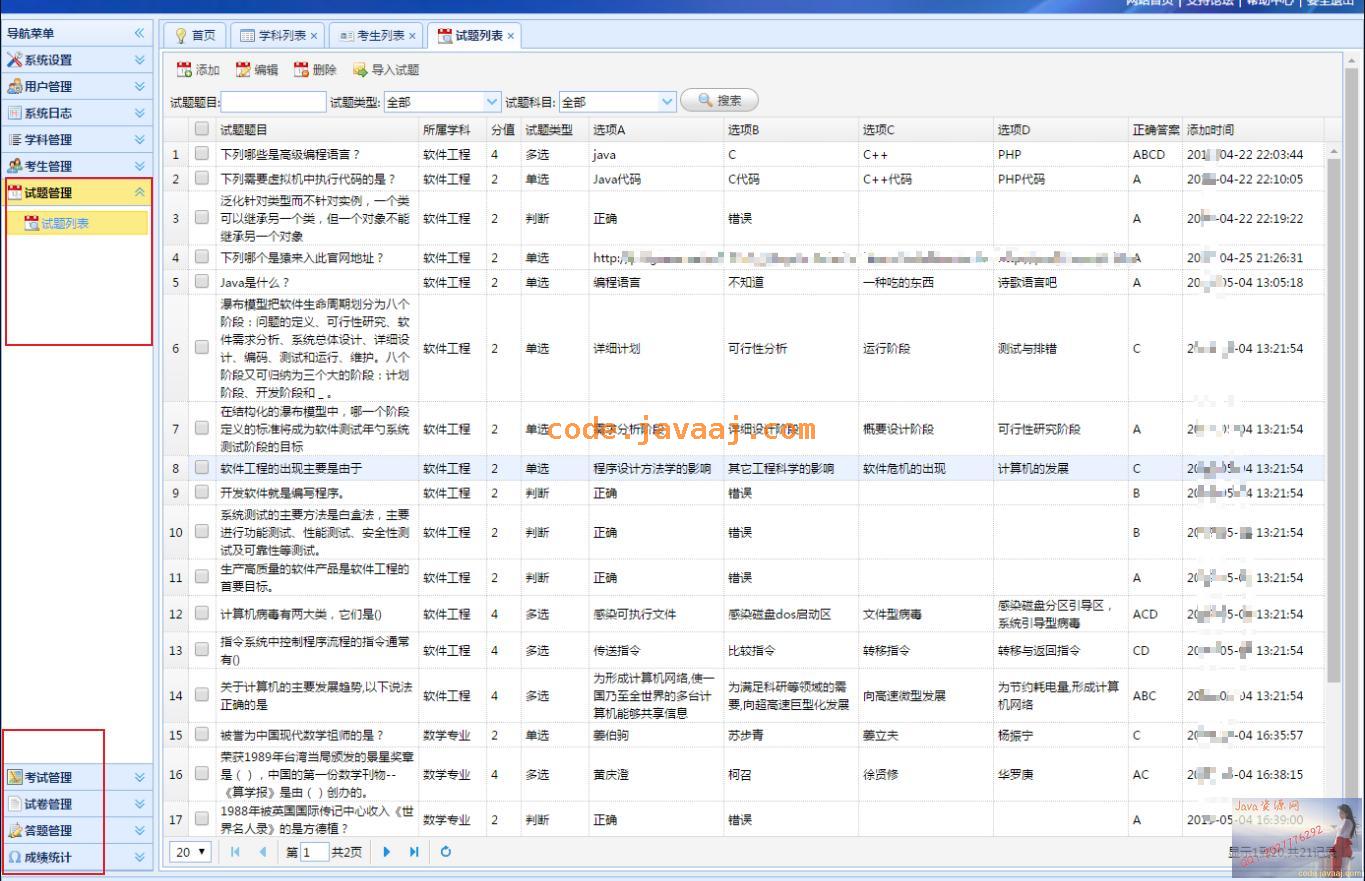Click the page number input field
The height and width of the screenshot is (881, 1365).
(x=314, y=852)
